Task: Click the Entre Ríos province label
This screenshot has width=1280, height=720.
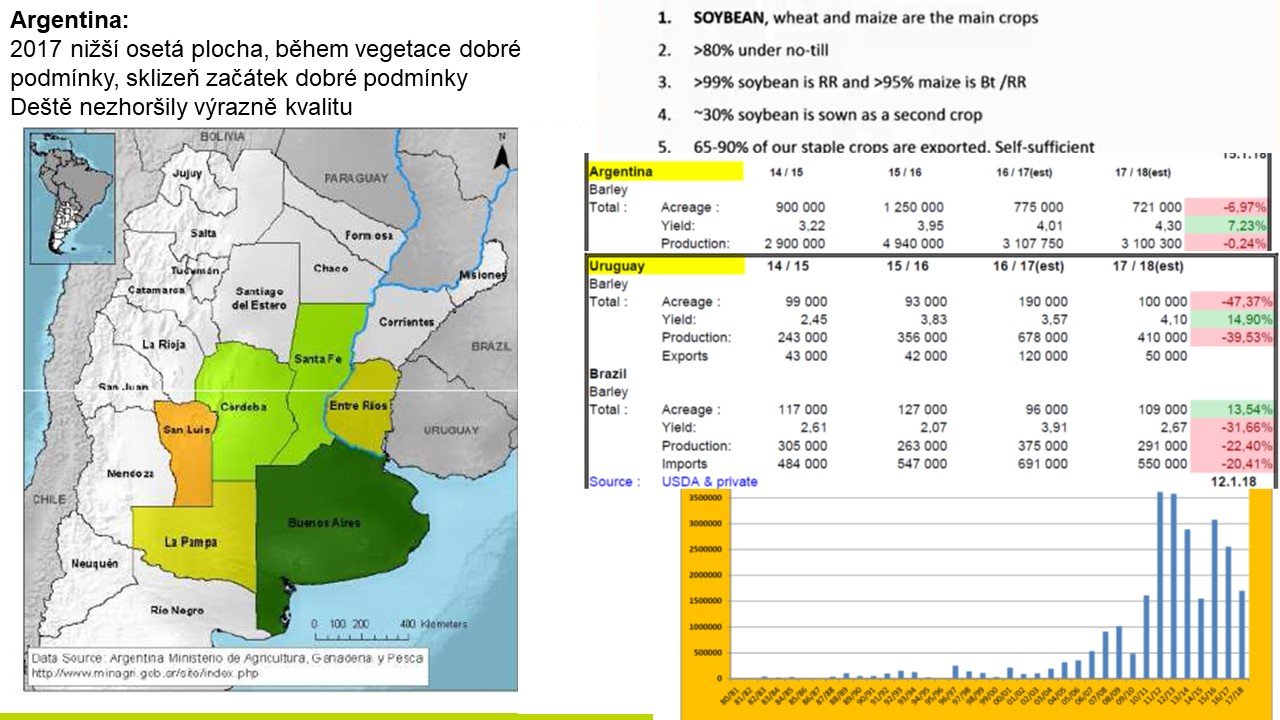Action: pos(358,405)
